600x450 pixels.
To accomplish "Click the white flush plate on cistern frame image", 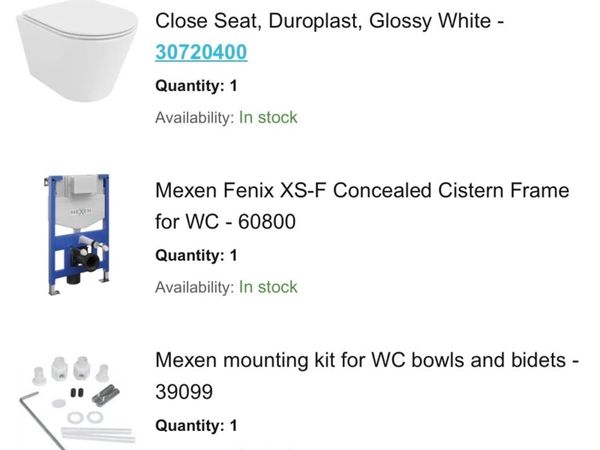I will [x=78, y=187].
